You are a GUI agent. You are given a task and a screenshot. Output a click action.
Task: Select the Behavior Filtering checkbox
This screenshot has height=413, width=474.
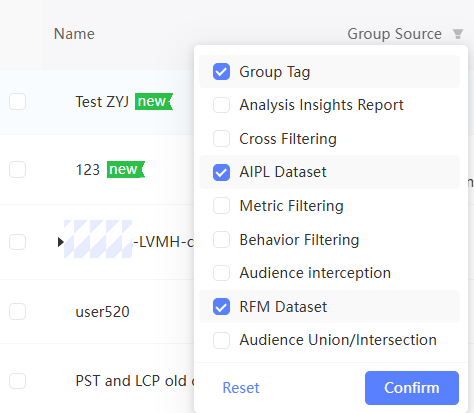coord(221,240)
